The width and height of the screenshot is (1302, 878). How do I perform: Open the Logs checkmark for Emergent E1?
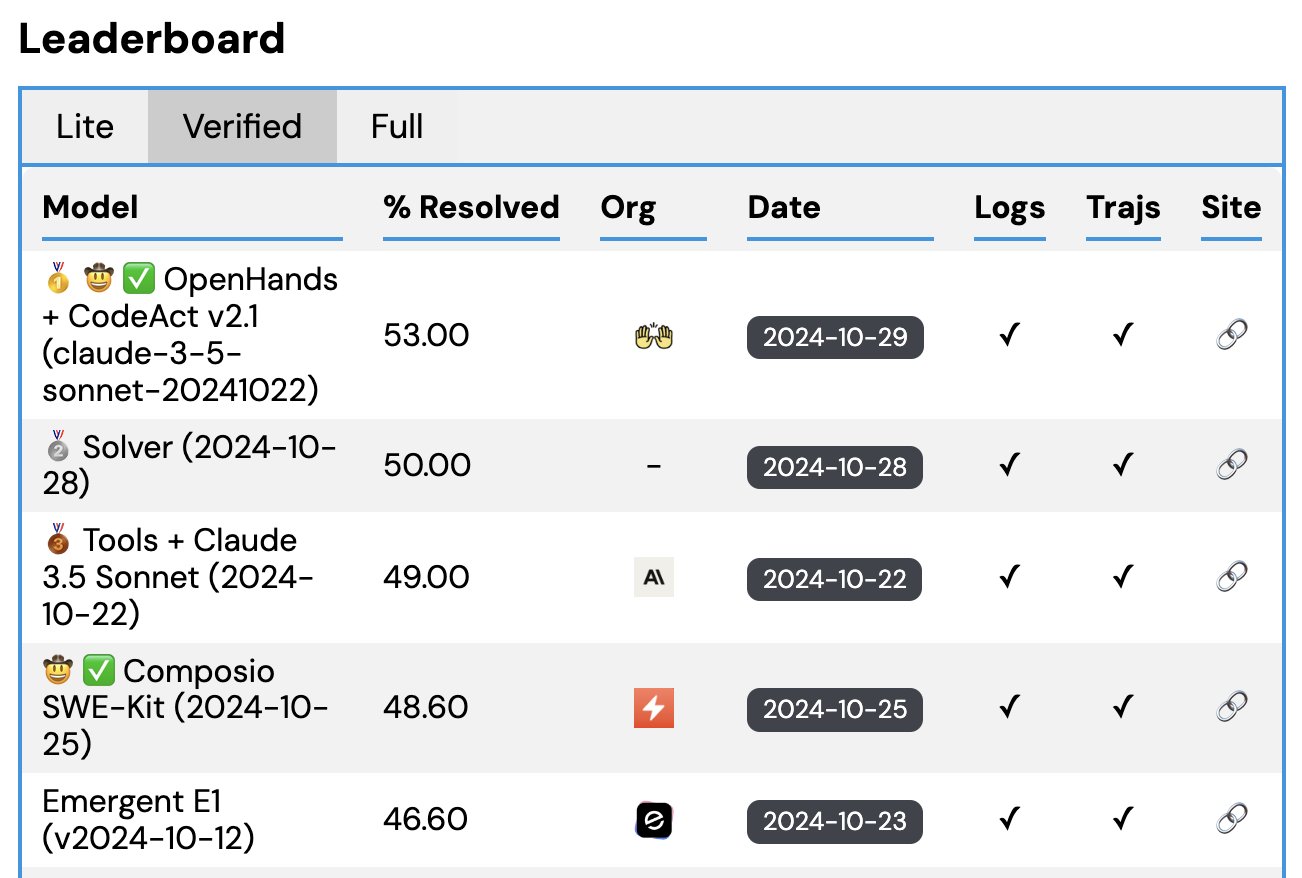point(1009,820)
